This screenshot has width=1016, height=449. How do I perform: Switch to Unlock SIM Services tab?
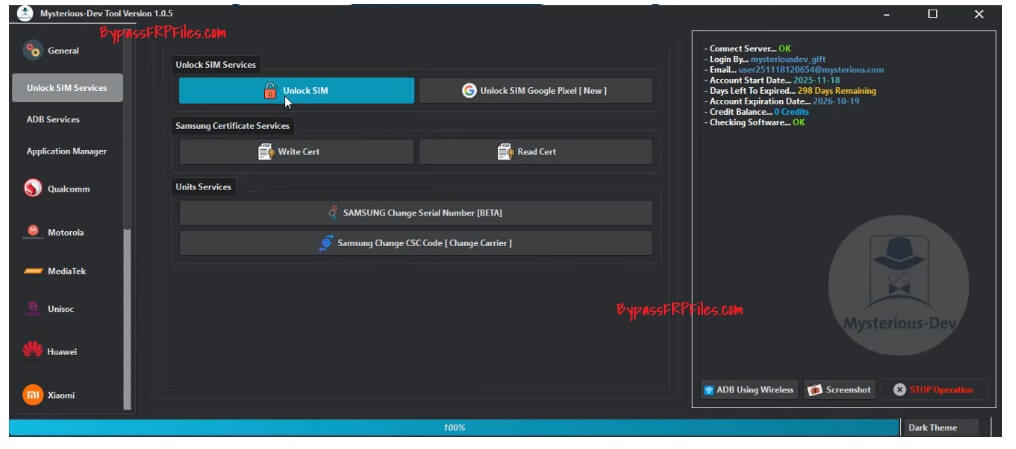coord(67,87)
